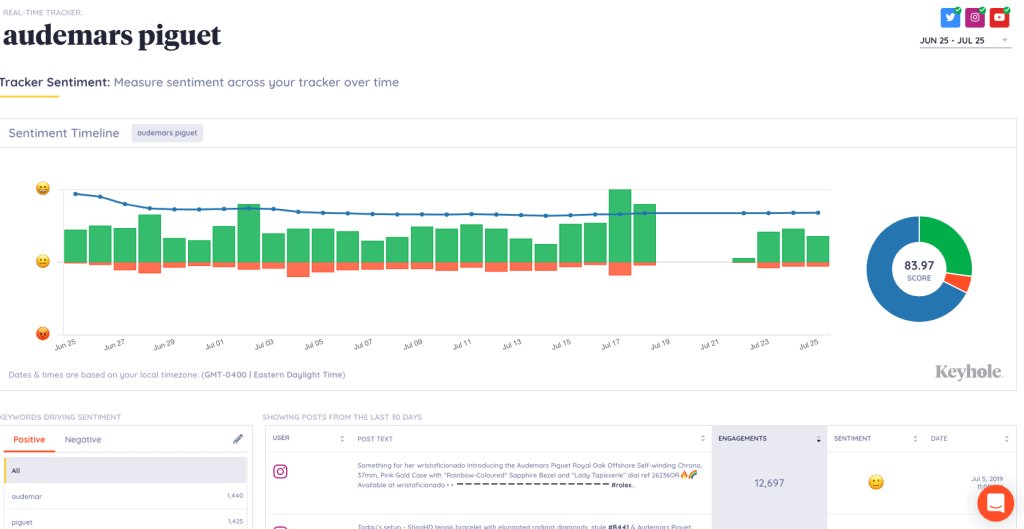Click the angry face emoji on chart axis
Viewport: 1024px width, 529px height.
pyautogui.click(x=42, y=334)
